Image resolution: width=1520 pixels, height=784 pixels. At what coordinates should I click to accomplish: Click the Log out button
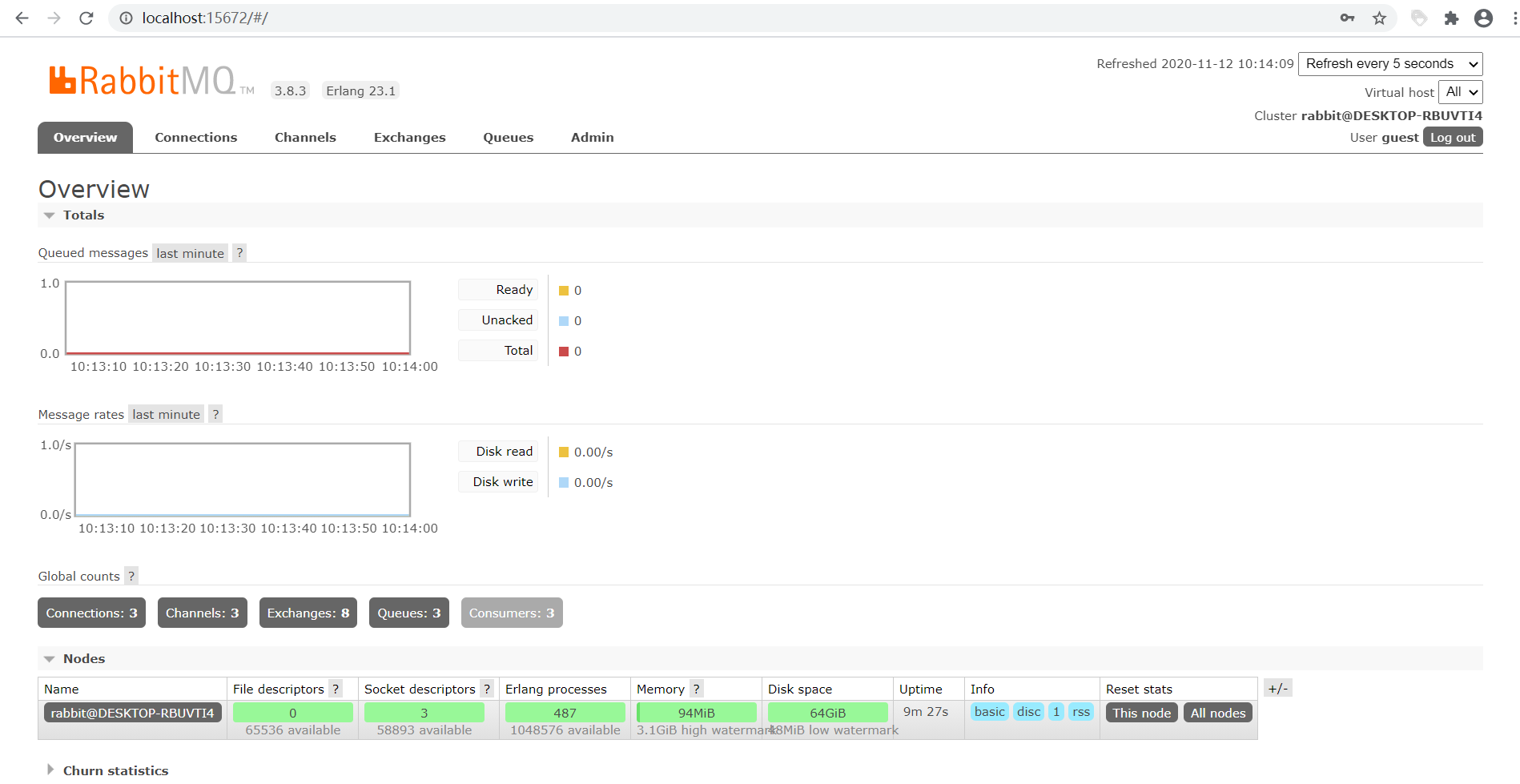pos(1453,137)
